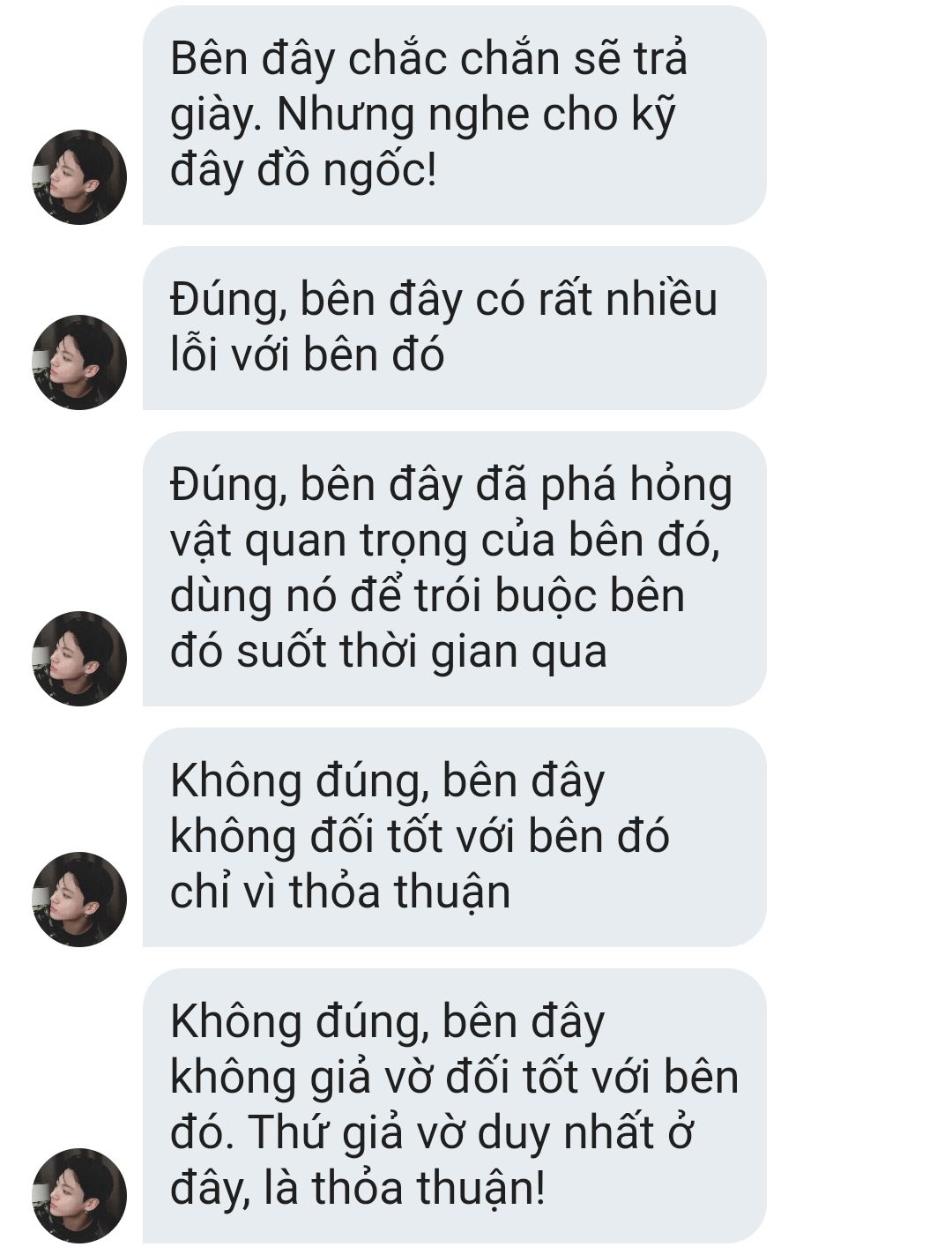Open profile picture beside 'chỉ vì thỏa thuận'
The image size is (952, 1247).
79,900
